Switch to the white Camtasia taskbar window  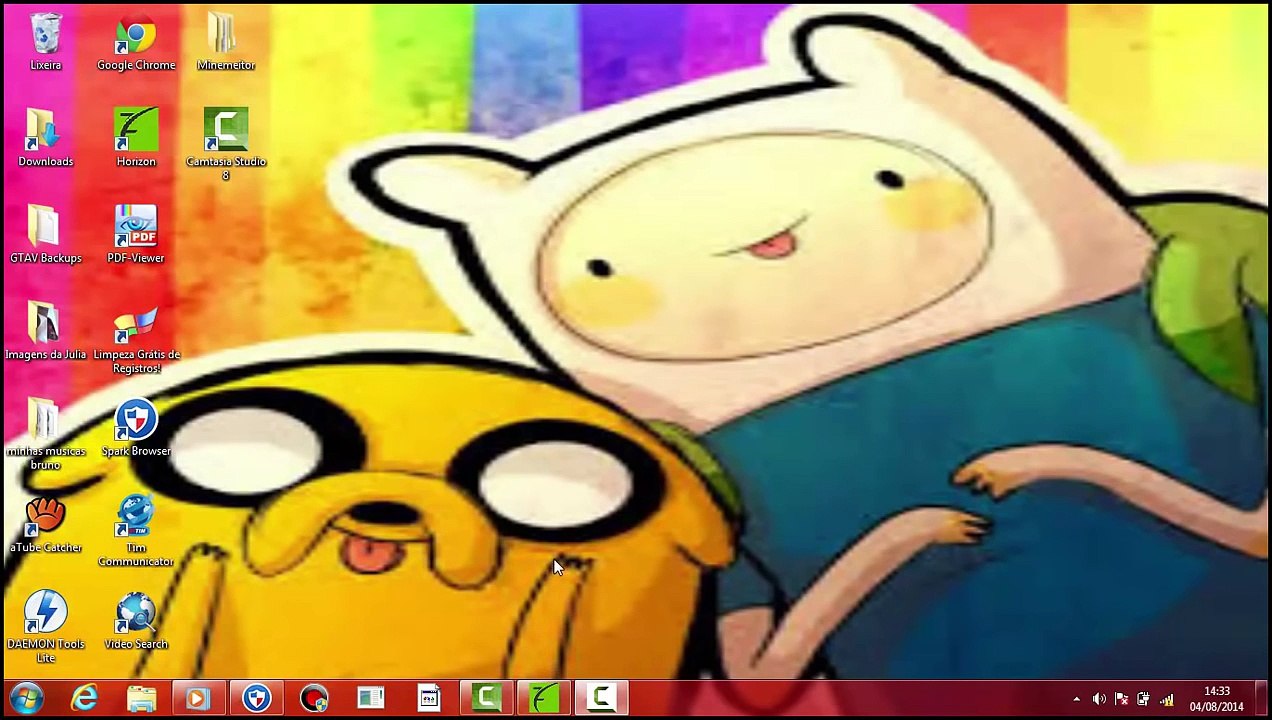601,699
